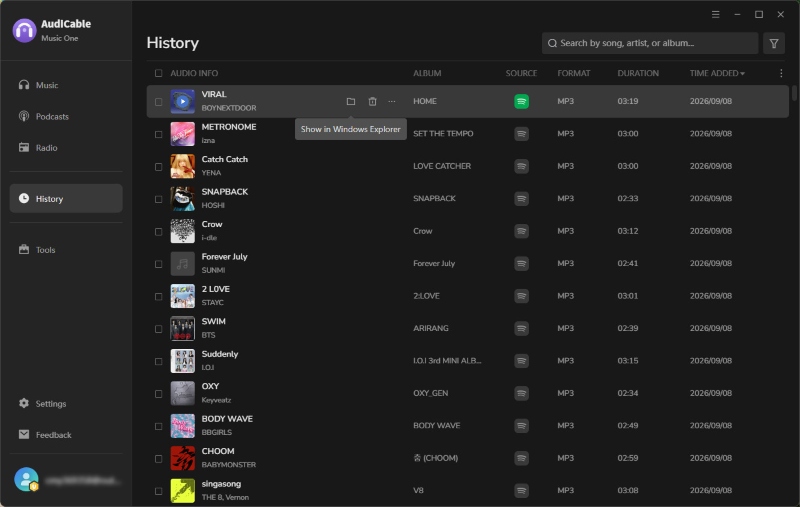
Task: Open the singasong album art thumbnail
Action: pyautogui.click(x=182, y=491)
